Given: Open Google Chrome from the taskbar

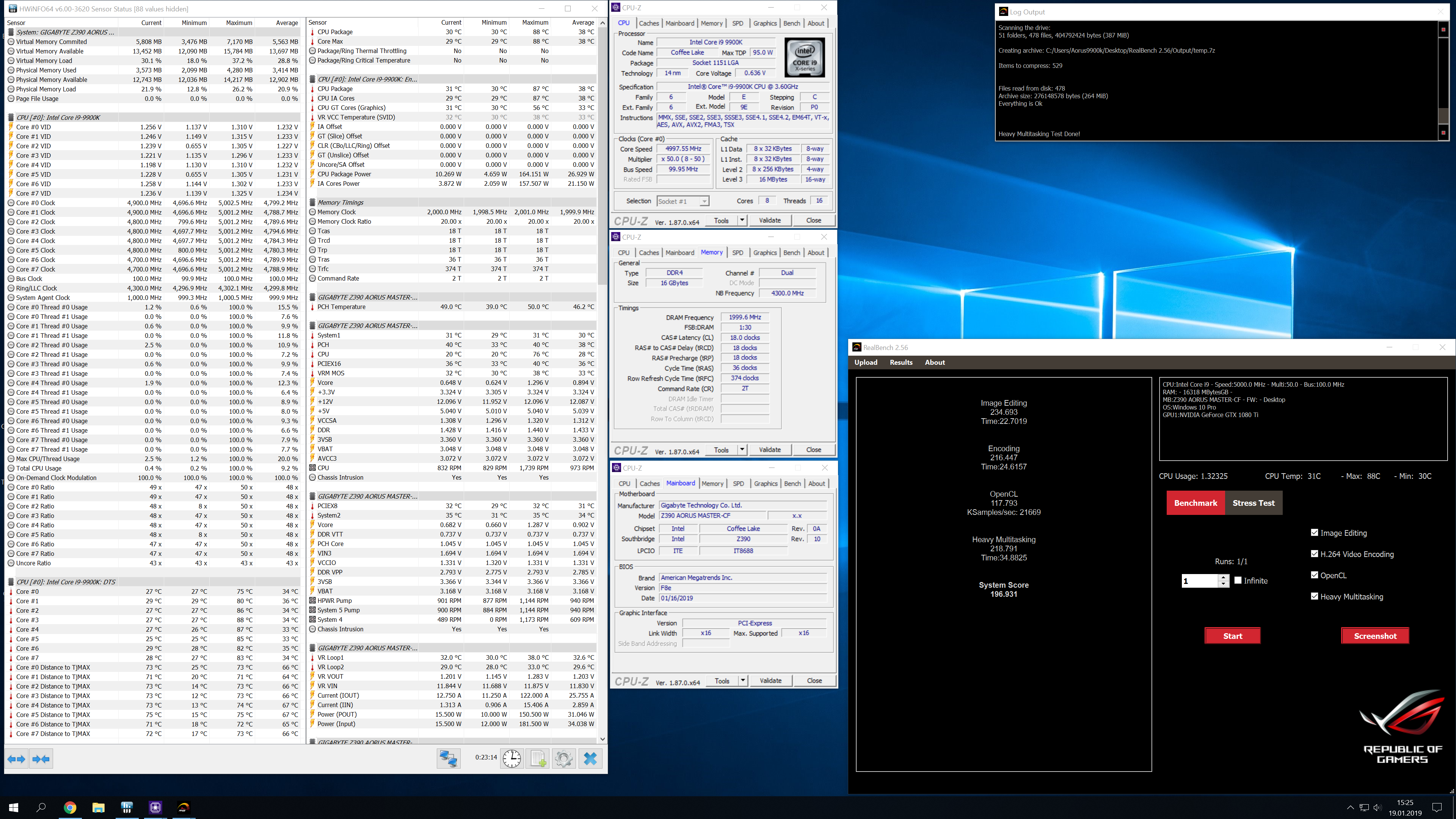Looking at the screenshot, I should tap(70, 807).
